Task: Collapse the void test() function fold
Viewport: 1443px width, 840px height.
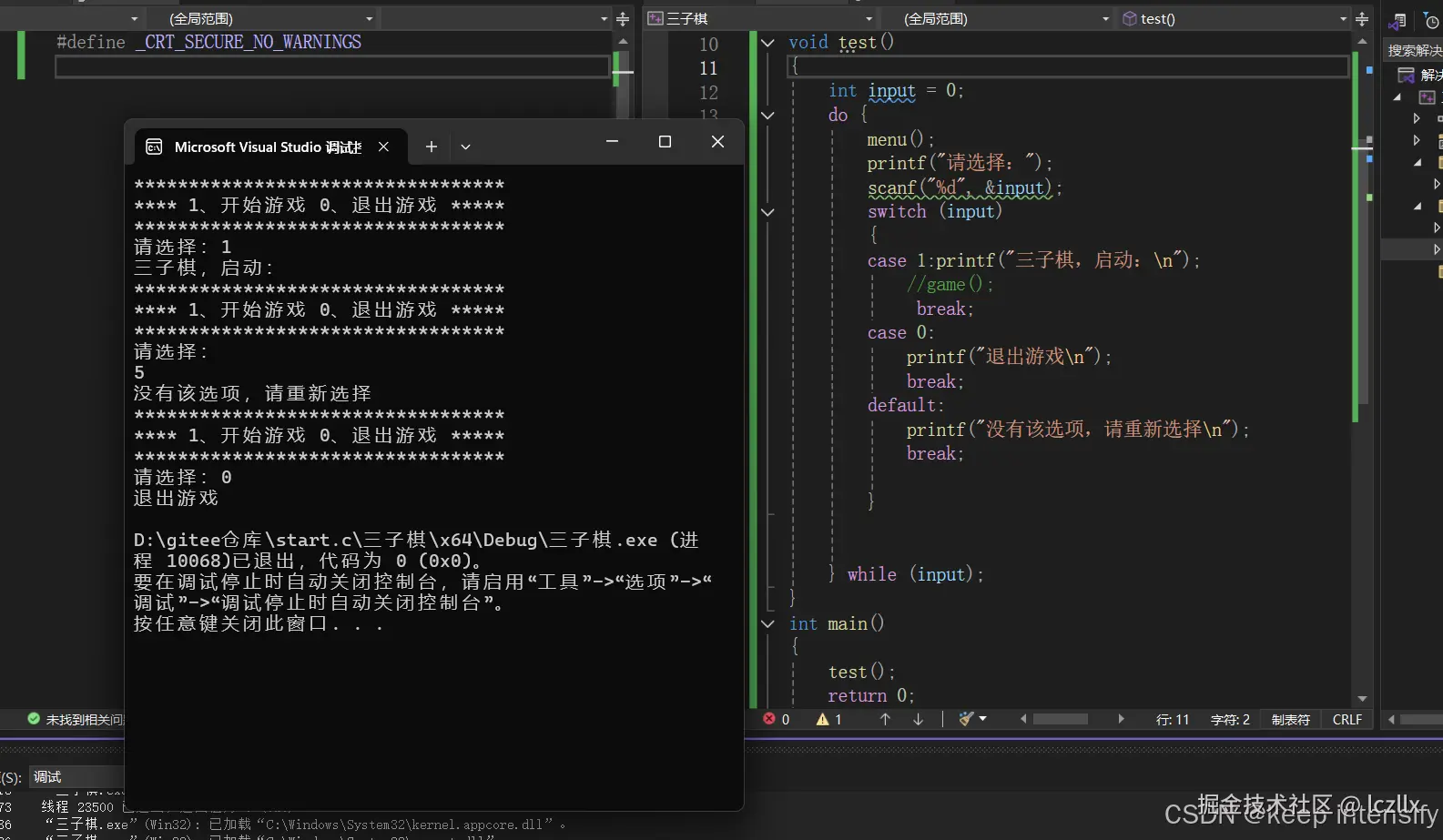Action: (x=768, y=43)
